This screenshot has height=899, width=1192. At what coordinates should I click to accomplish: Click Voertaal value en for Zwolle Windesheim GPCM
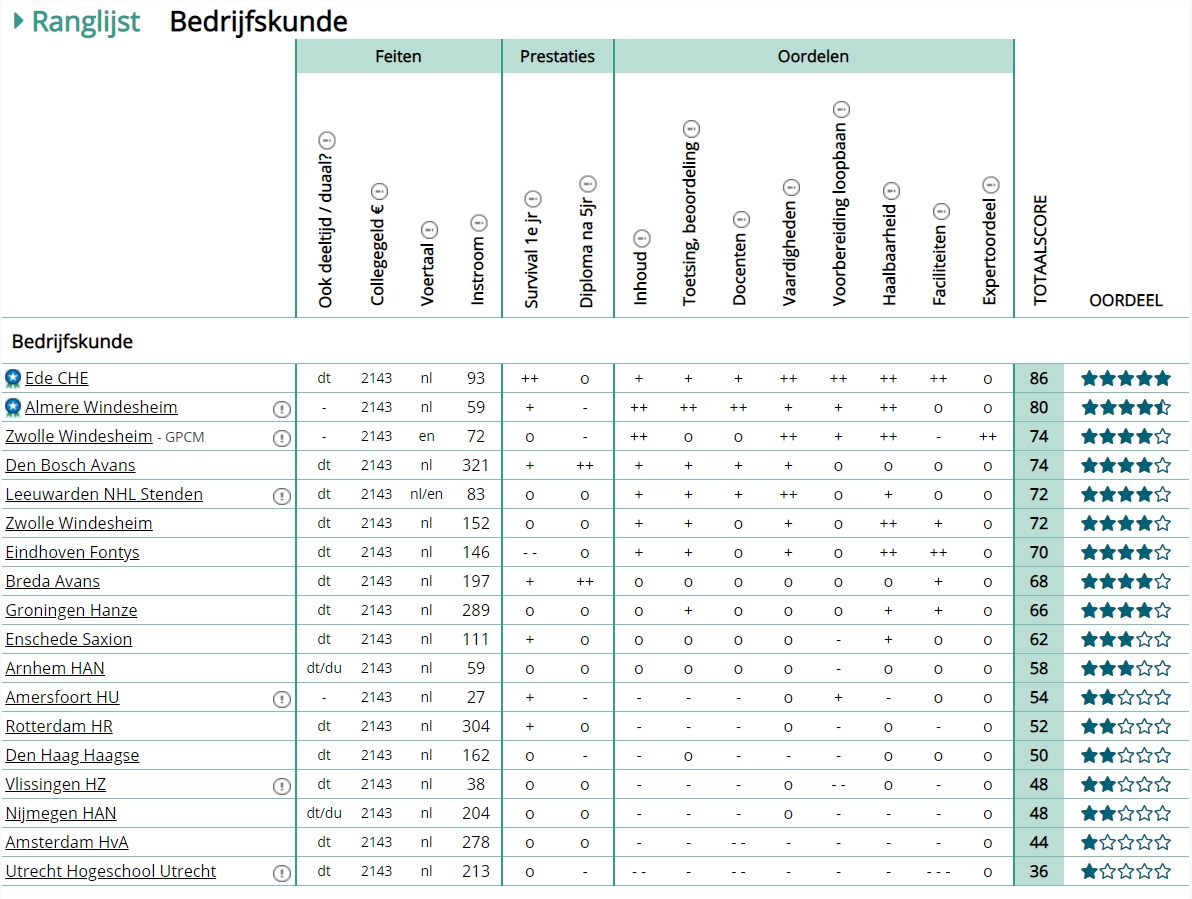tap(426, 436)
